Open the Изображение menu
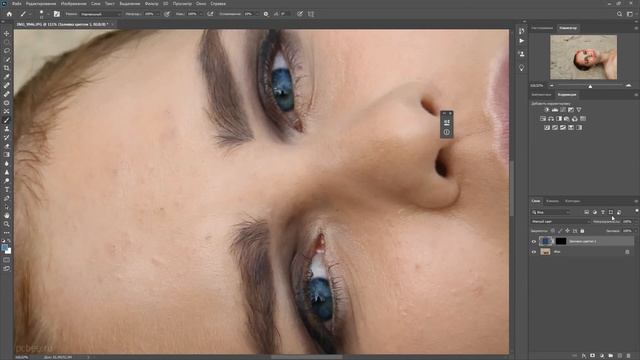640x360 pixels. (x=73, y=4)
